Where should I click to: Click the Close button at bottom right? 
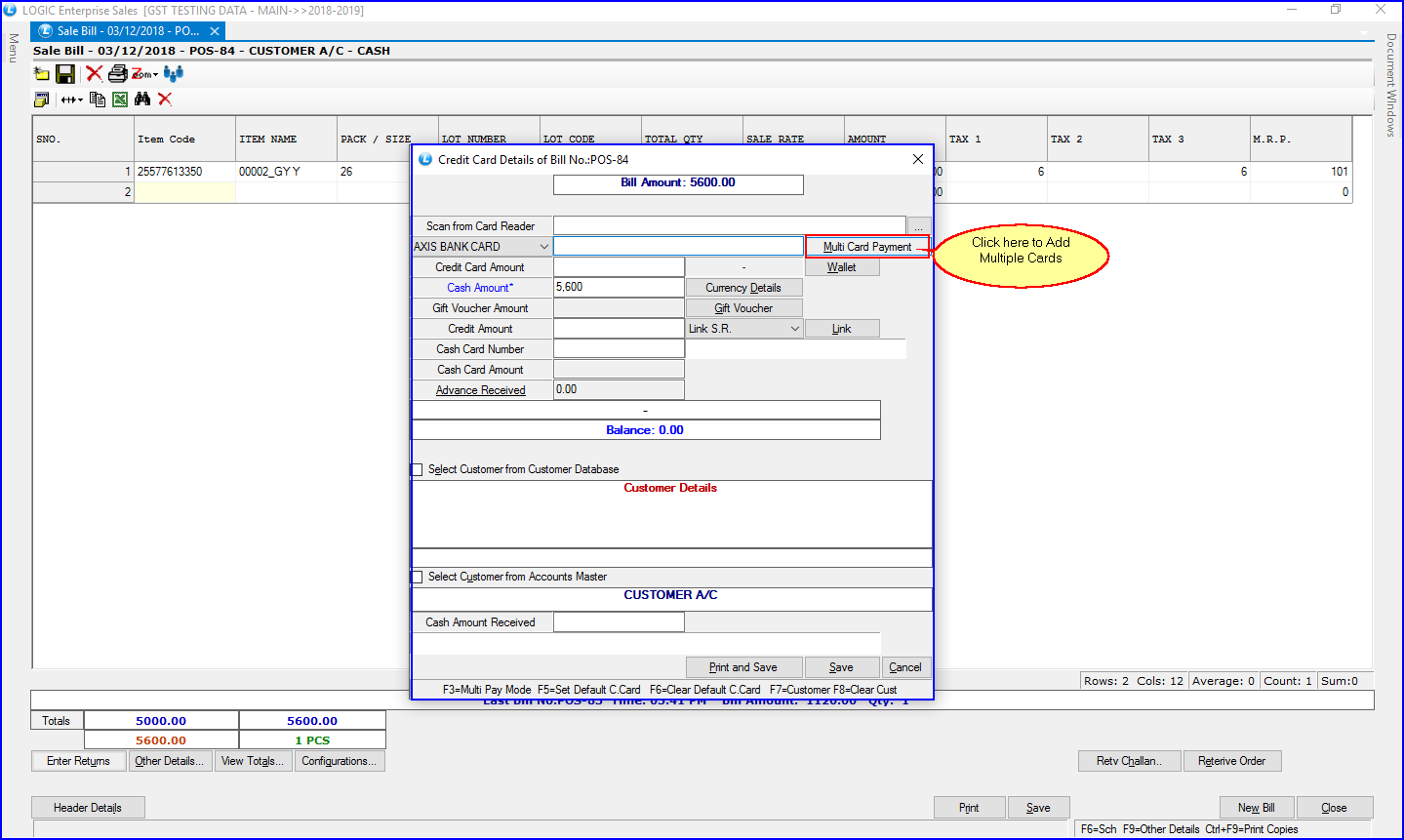1335,808
